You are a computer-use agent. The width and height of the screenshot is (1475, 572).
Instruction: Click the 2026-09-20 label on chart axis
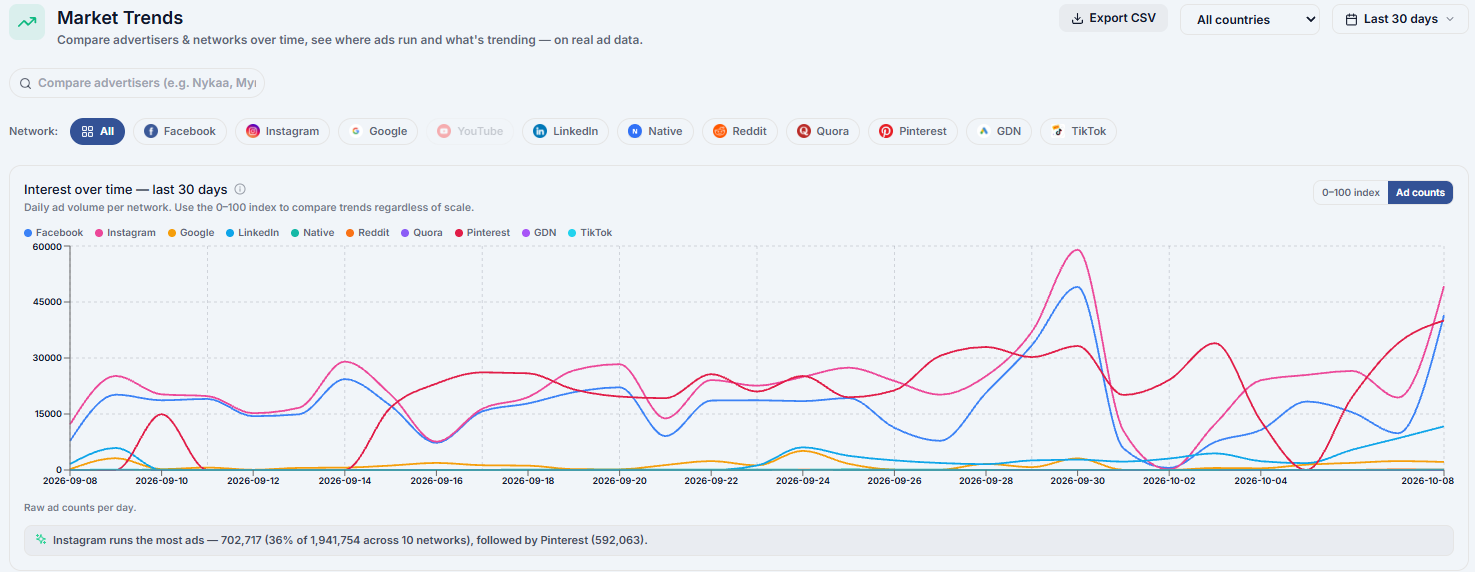coord(620,480)
